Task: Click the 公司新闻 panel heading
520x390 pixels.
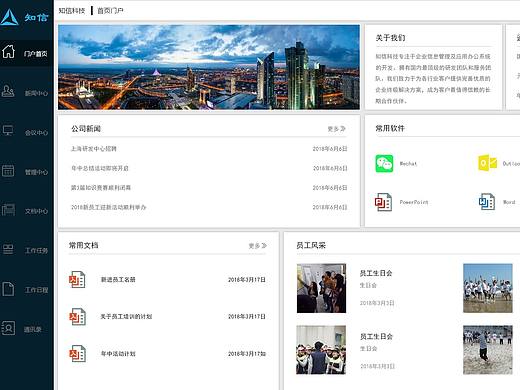Action: click(x=86, y=128)
